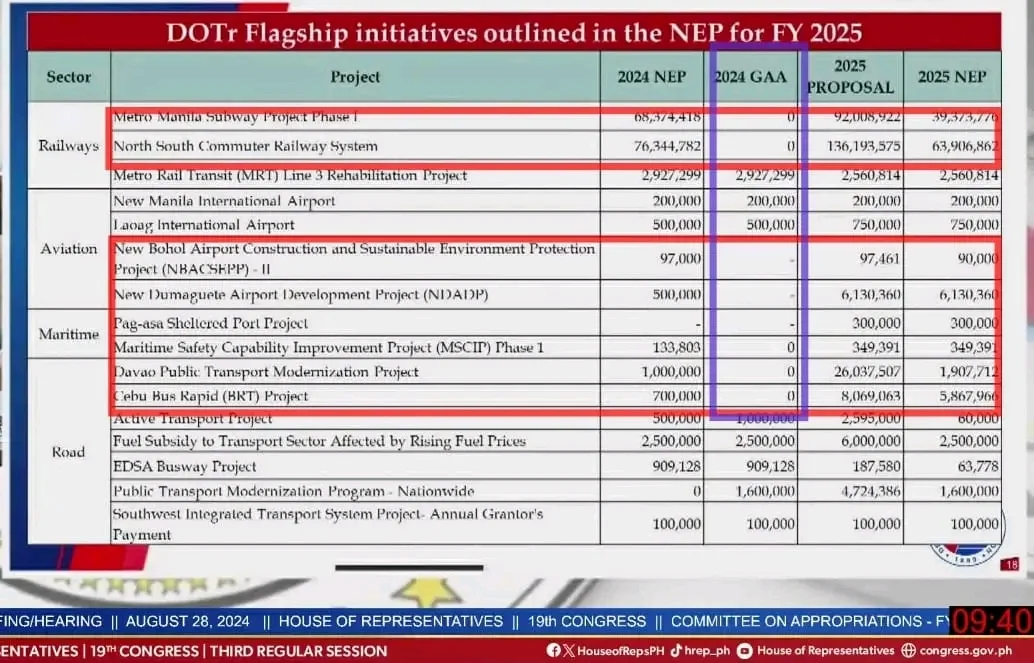Select the 2025 NEP column header
This screenshot has width=1034, height=663.
[x=952, y=77]
